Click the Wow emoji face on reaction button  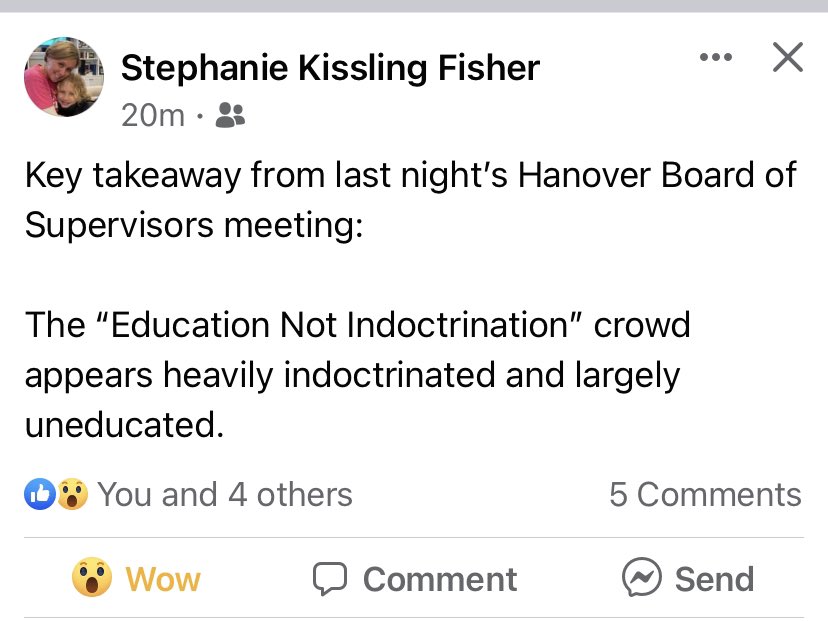92,579
